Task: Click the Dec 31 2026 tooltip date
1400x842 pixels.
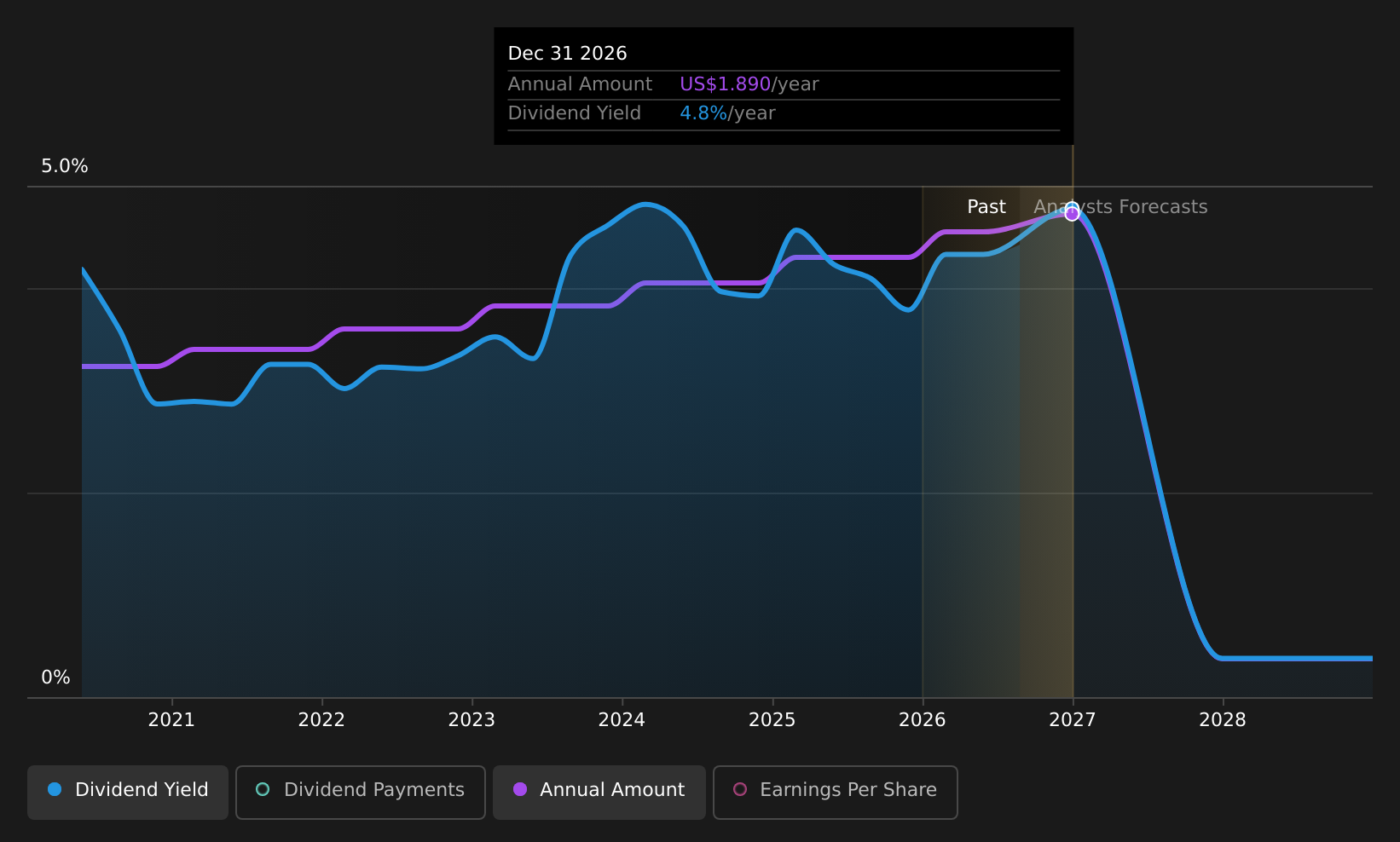Action: pos(567,54)
